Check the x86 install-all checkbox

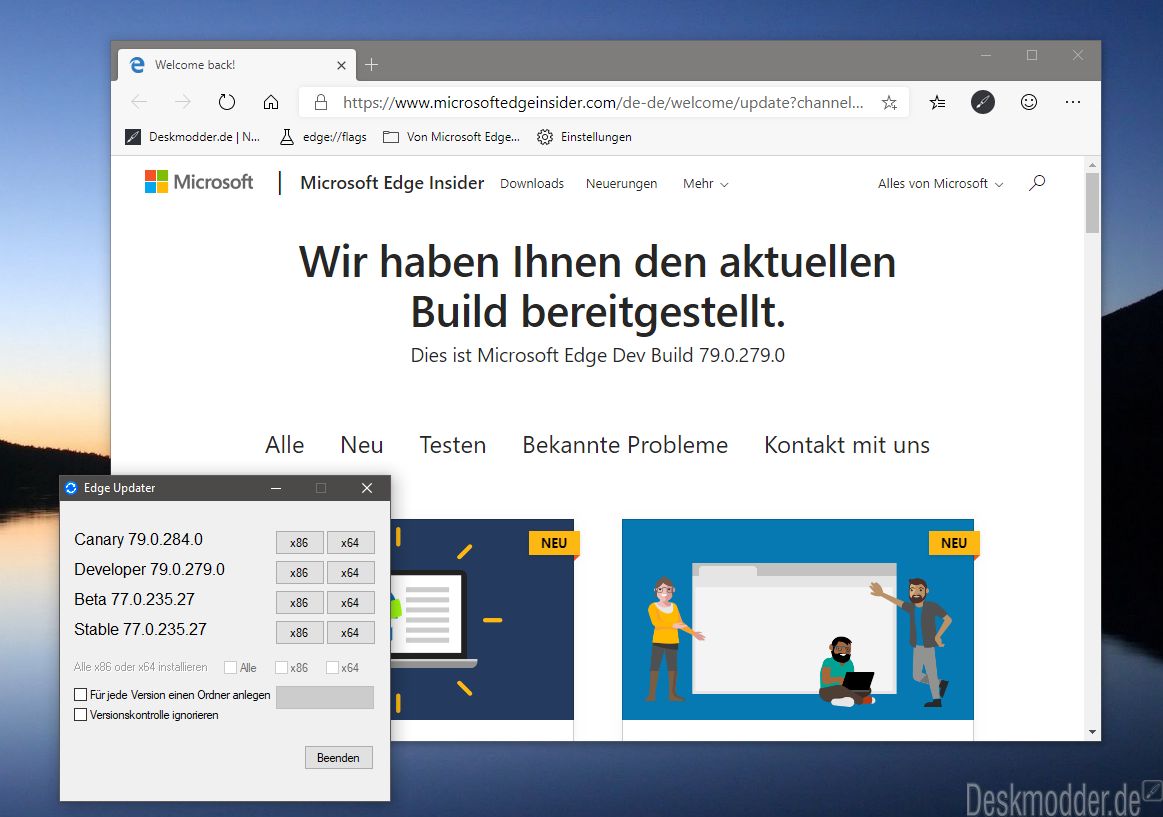click(x=281, y=667)
